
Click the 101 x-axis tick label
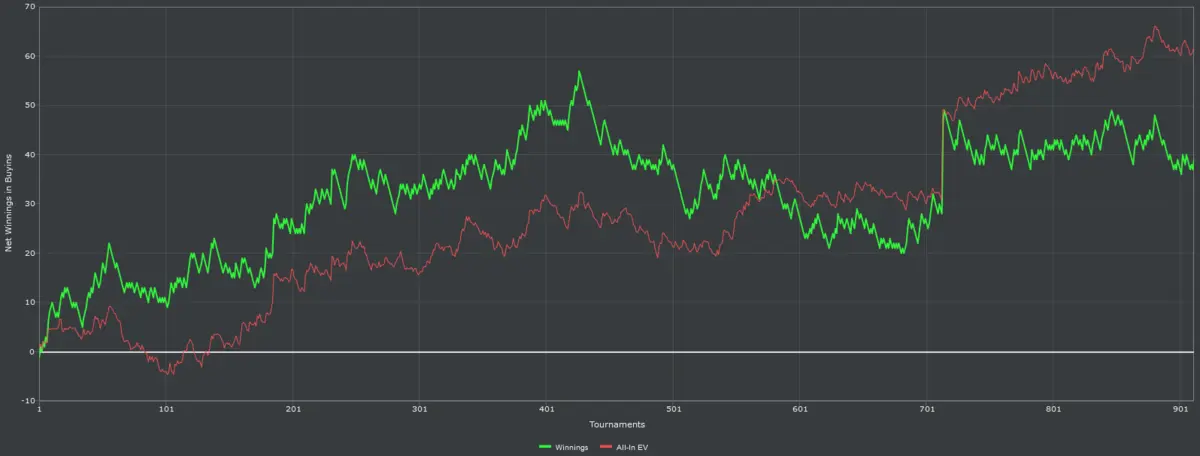(x=166, y=410)
